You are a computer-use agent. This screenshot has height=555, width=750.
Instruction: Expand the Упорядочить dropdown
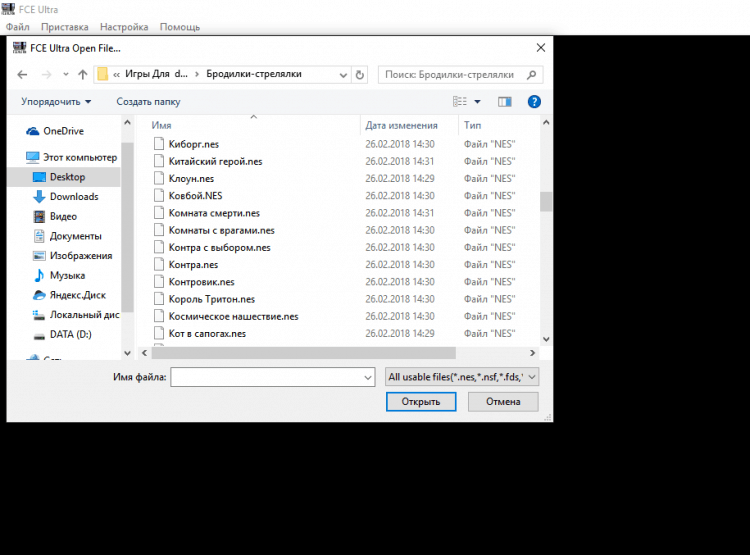[x=56, y=101]
